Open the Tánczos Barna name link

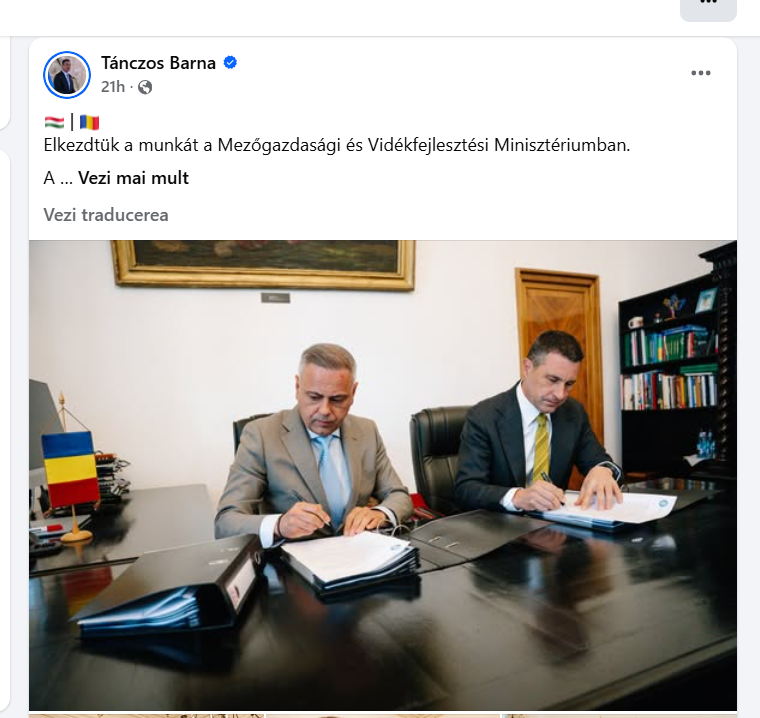click(158, 63)
